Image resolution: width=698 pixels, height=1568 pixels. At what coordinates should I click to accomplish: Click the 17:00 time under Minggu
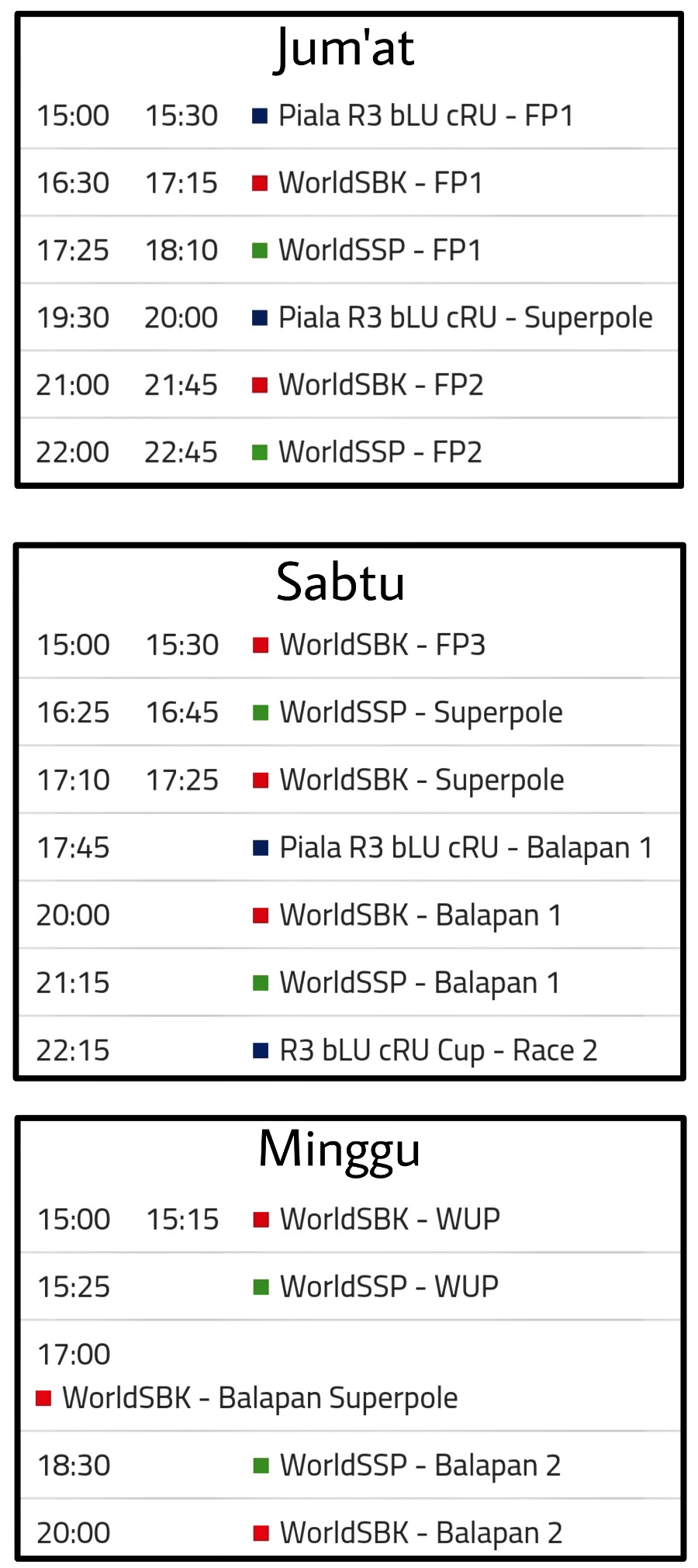click(x=74, y=1355)
